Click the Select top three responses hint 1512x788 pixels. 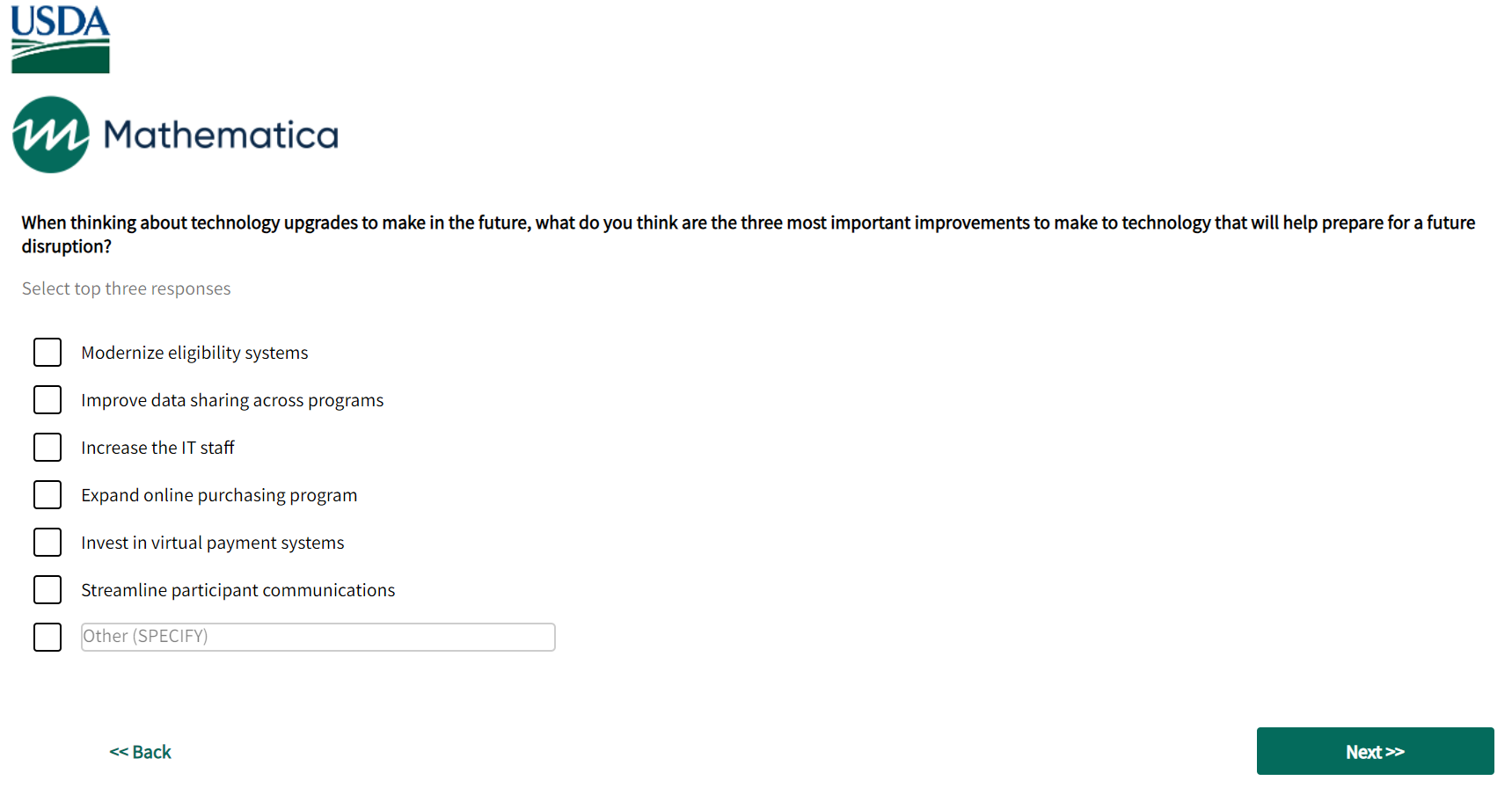tap(126, 288)
